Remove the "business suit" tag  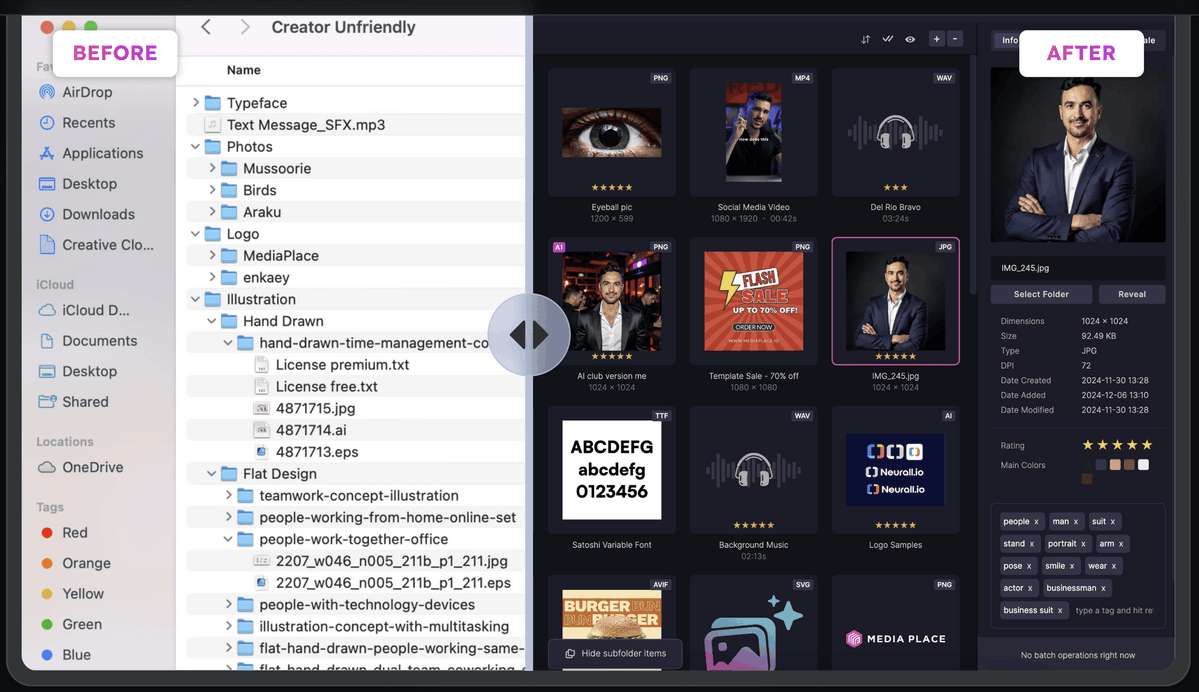tap(1060, 611)
